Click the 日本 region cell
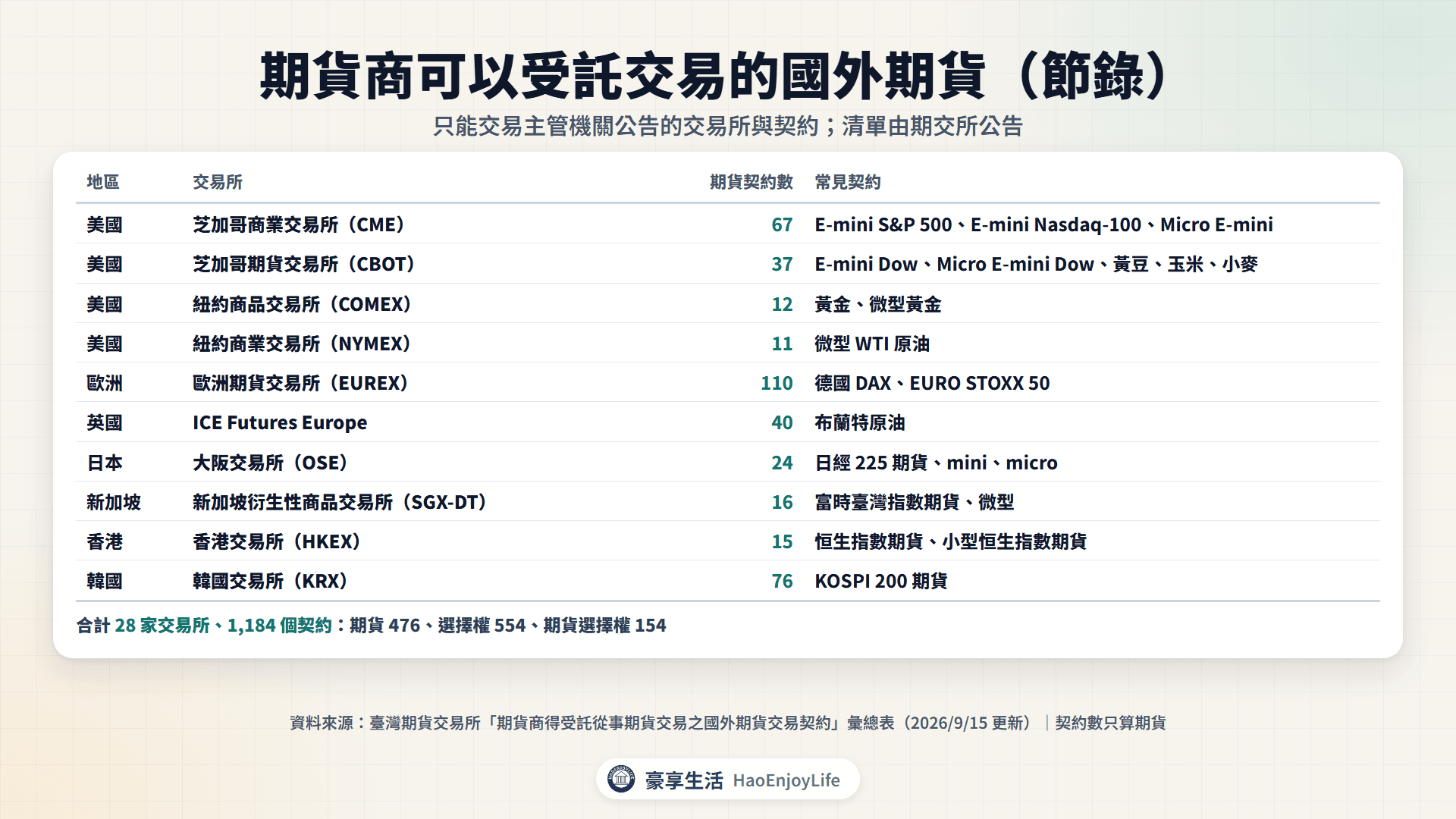The image size is (1456, 819). coord(105,463)
